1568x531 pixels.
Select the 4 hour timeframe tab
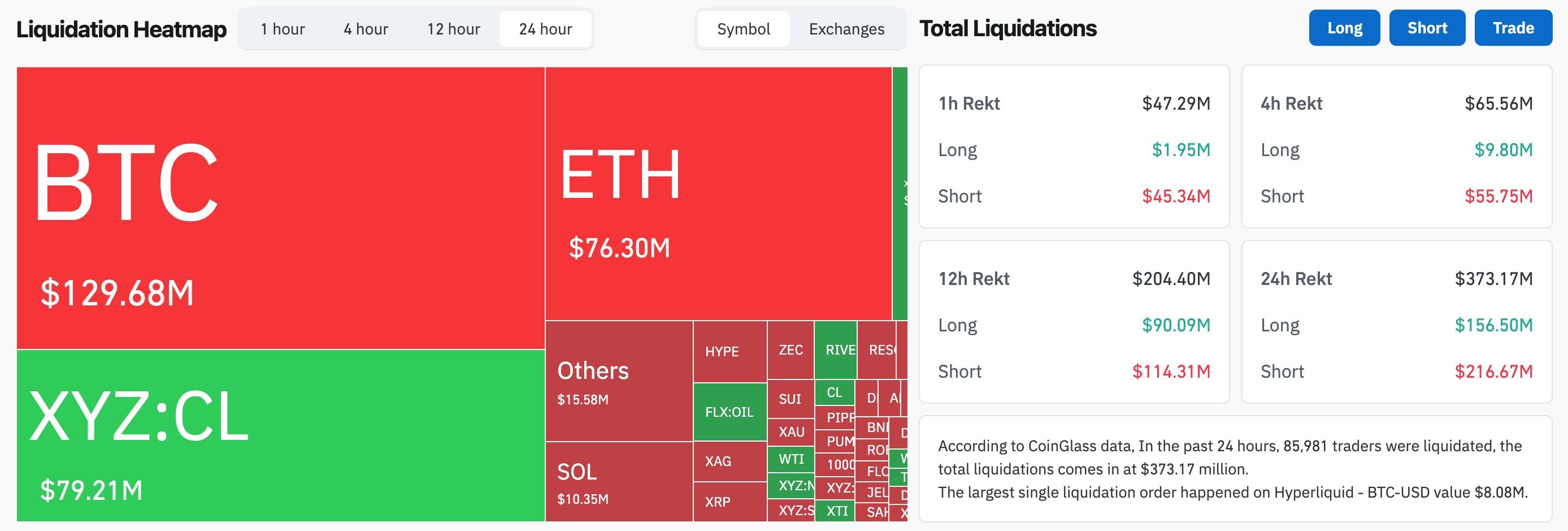[366, 28]
